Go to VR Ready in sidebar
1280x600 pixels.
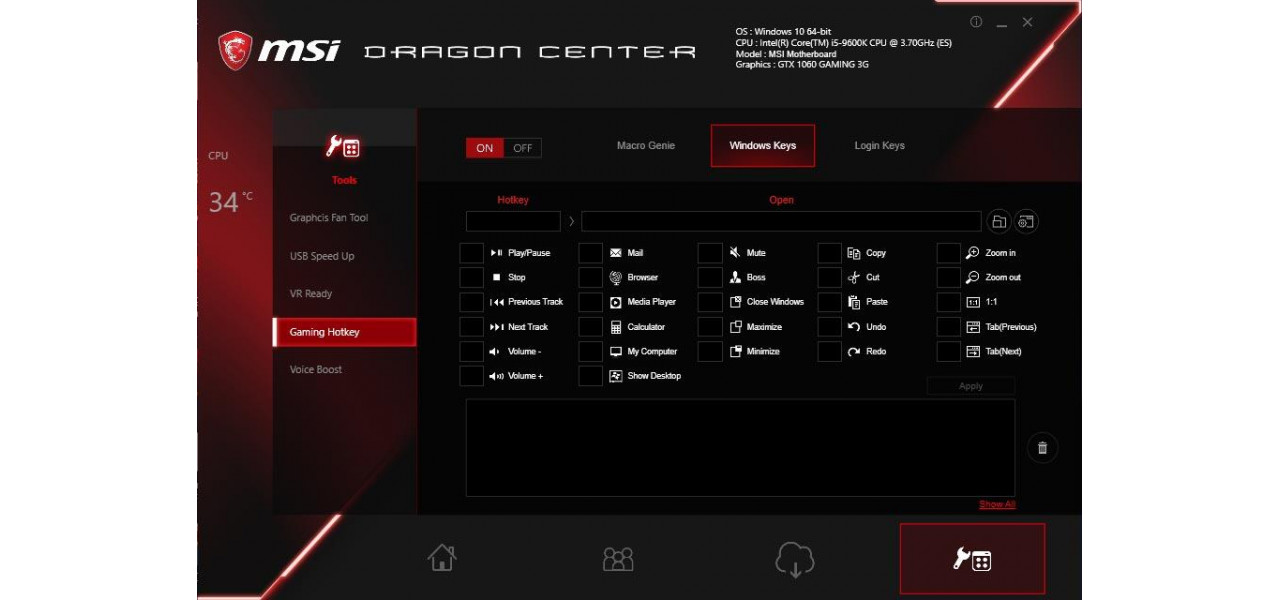[x=311, y=294]
